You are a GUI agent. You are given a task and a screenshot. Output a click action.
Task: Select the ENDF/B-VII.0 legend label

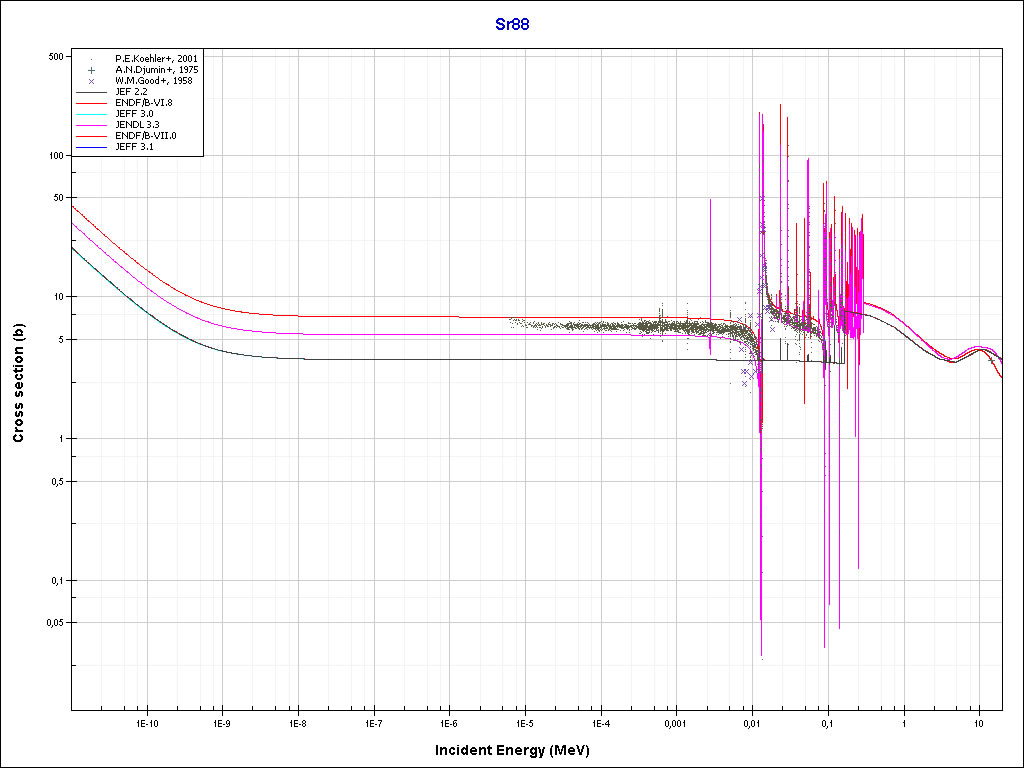click(x=144, y=136)
